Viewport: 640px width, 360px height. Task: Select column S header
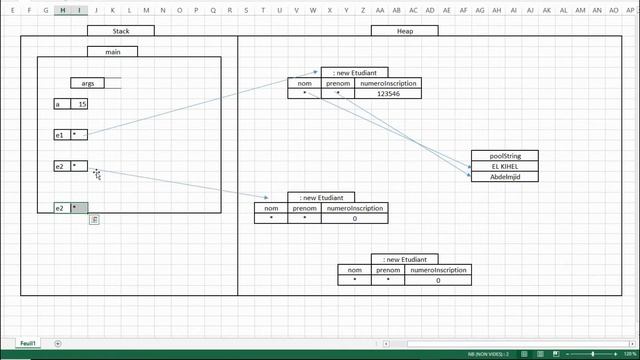coord(246,10)
